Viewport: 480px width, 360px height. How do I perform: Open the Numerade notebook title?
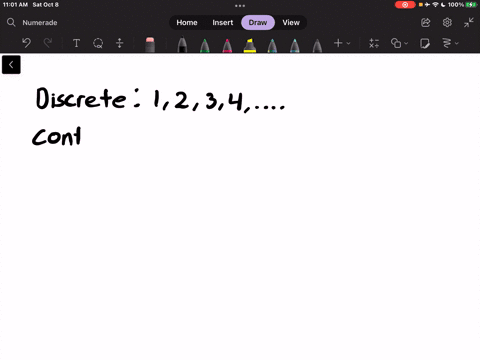[40, 23]
